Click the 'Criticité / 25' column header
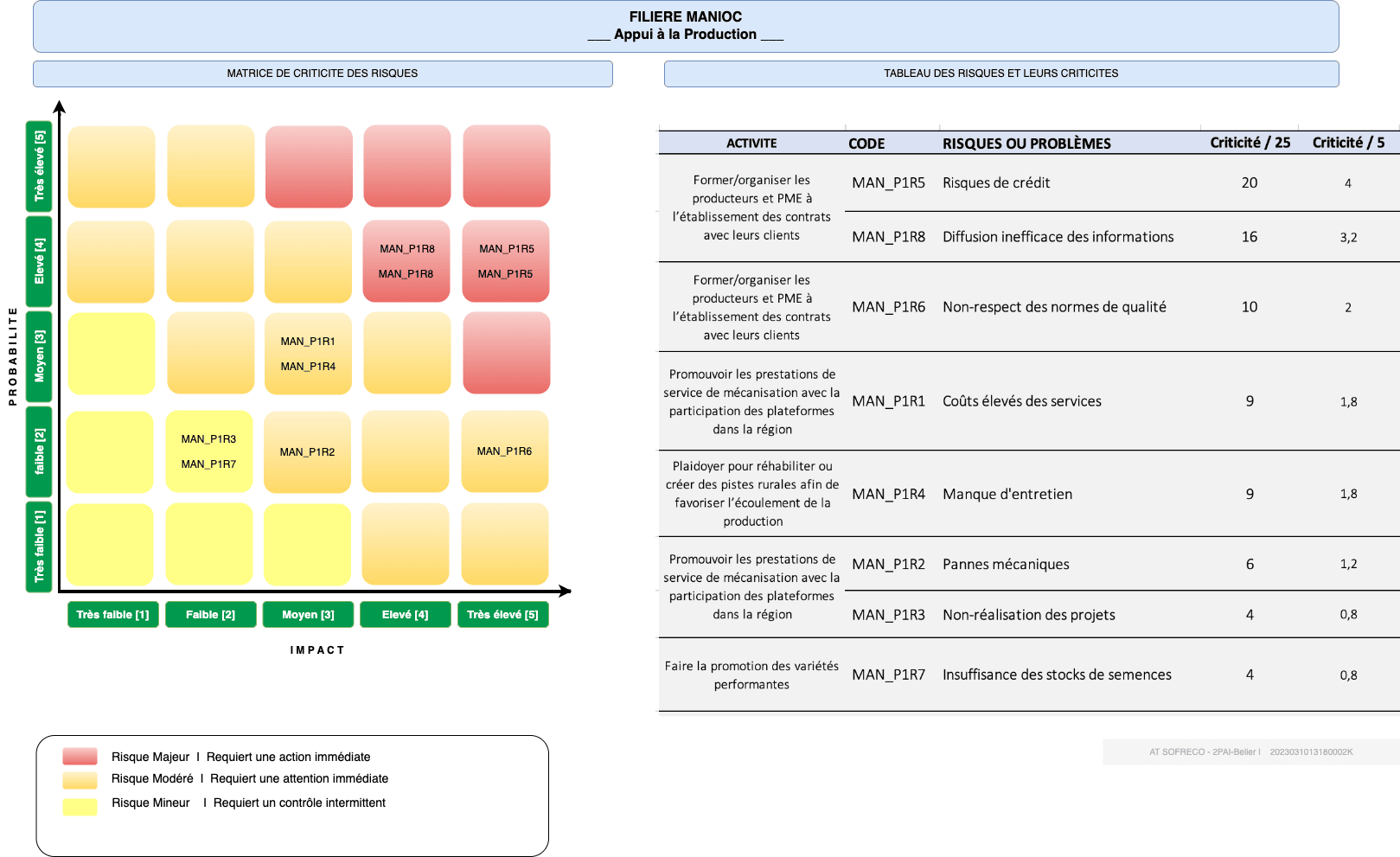Viewport: 1400px width, 857px height. coord(1250,143)
